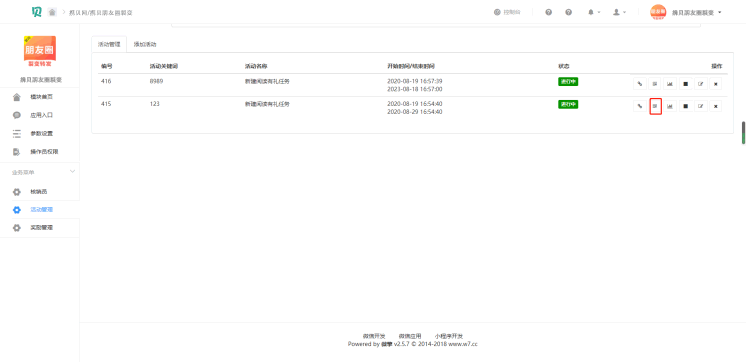Click the green vertical scrollbar thumb at the right edge
Image resolution: width=746 pixels, height=362 pixels.
coord(743,133)
